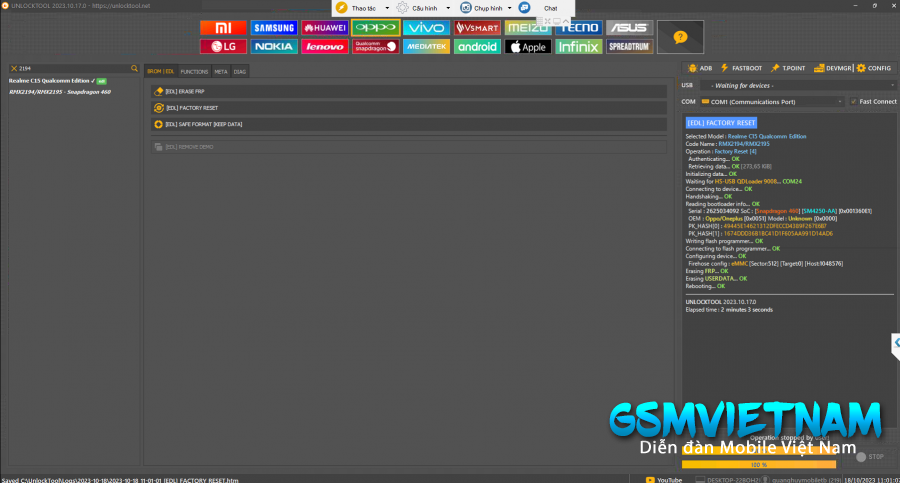Viewport: 900px width, 483px height.
Task: Click the model search input field
Action: pos(74,68)
